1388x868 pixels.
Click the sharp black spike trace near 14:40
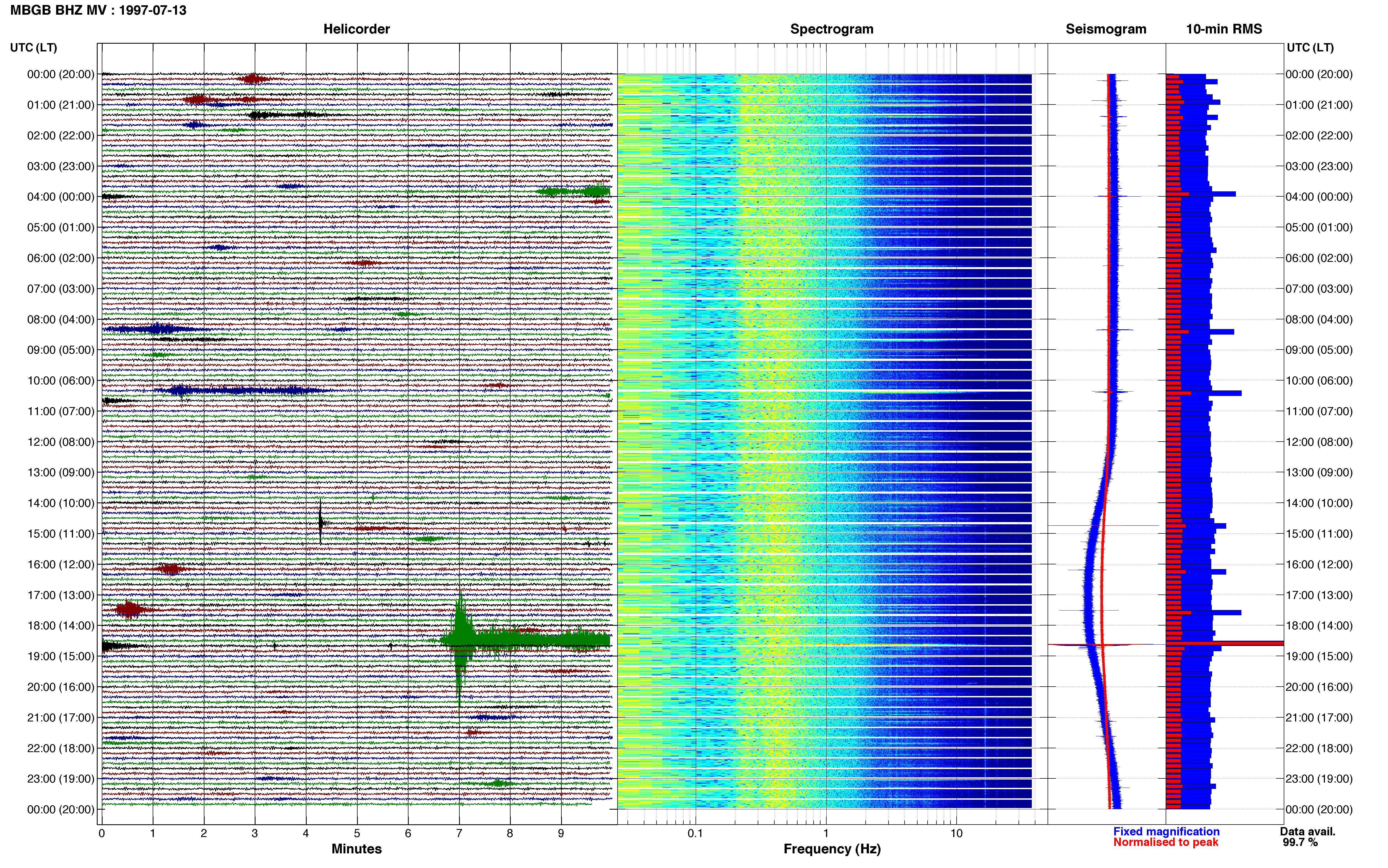click(321, 522)
